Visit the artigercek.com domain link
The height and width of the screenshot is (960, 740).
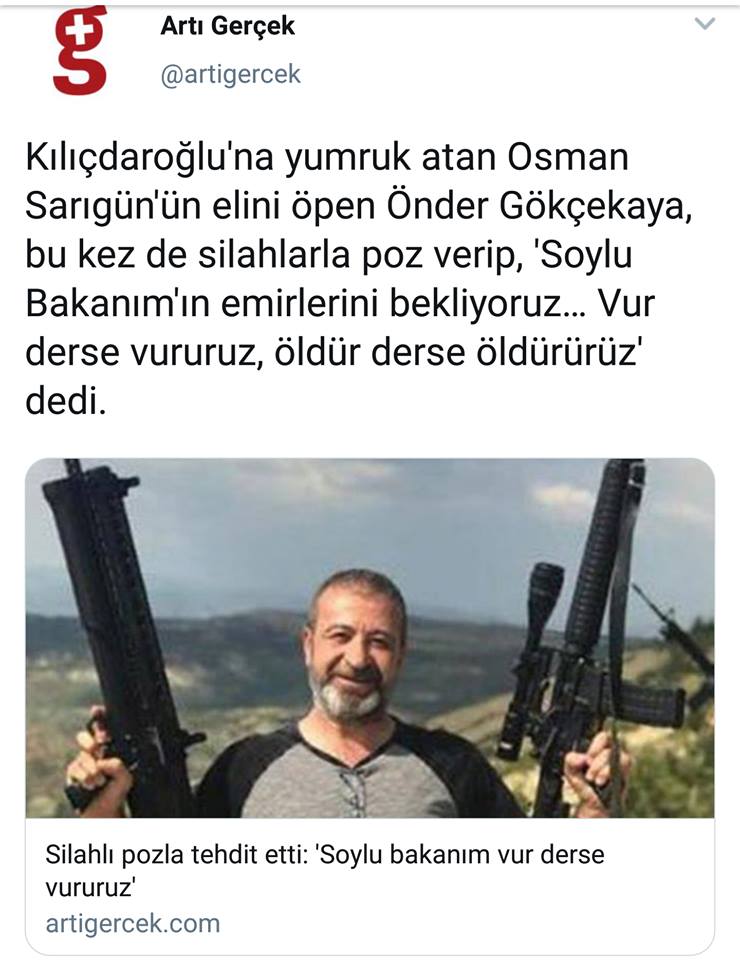(133, 923)
